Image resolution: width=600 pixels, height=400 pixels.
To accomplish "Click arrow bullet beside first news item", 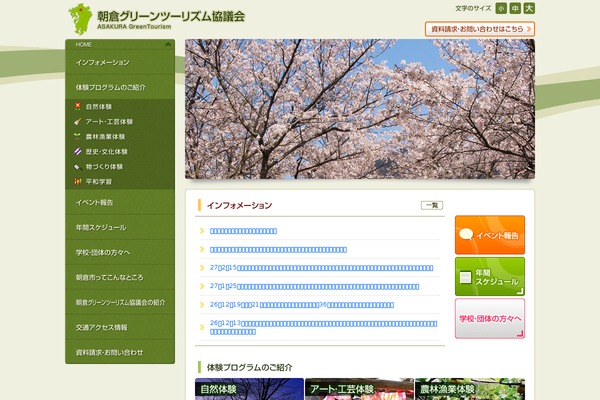I will (x=202, y=231).
